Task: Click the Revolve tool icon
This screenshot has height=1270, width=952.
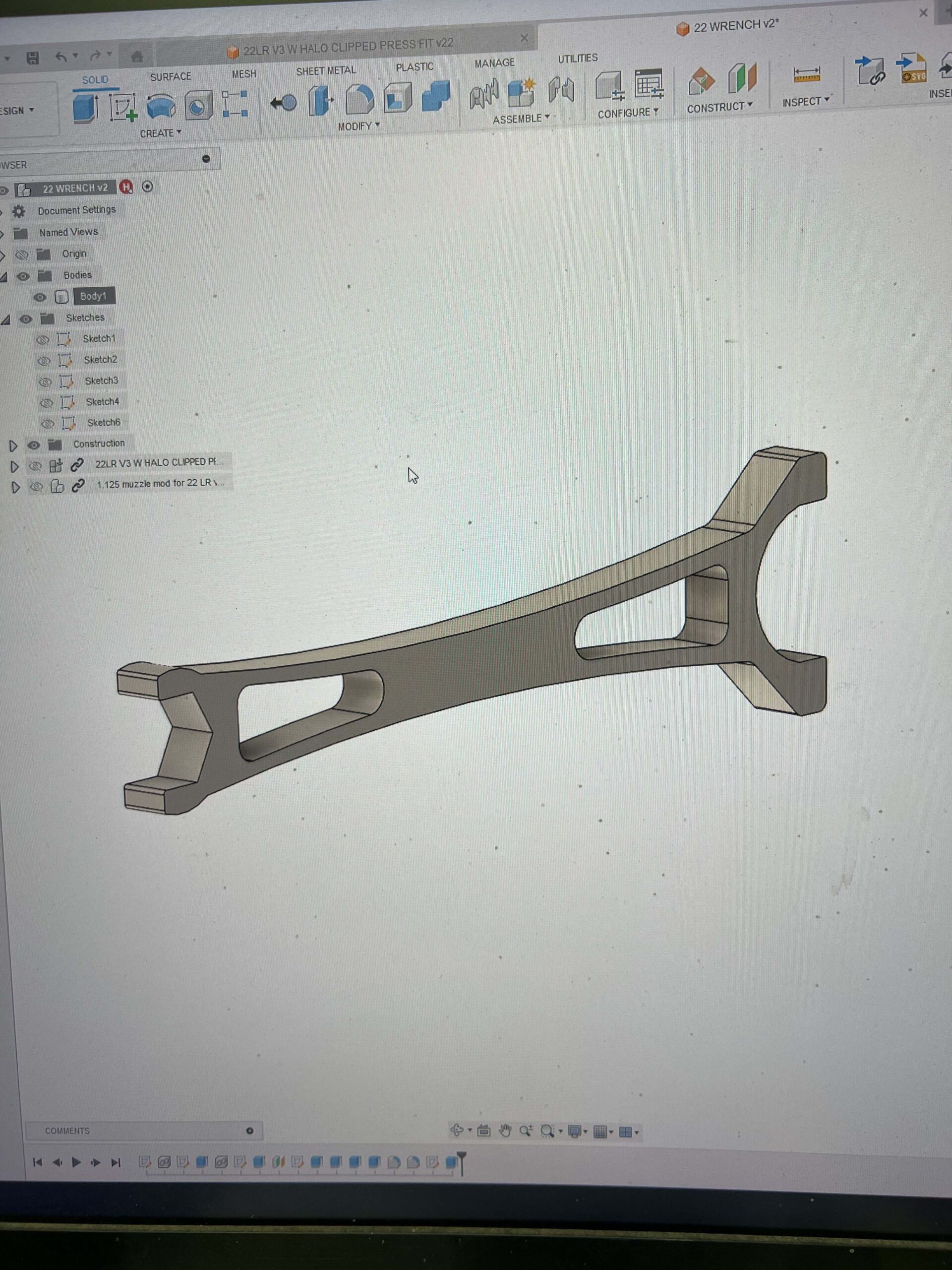Action: (161, 107)
